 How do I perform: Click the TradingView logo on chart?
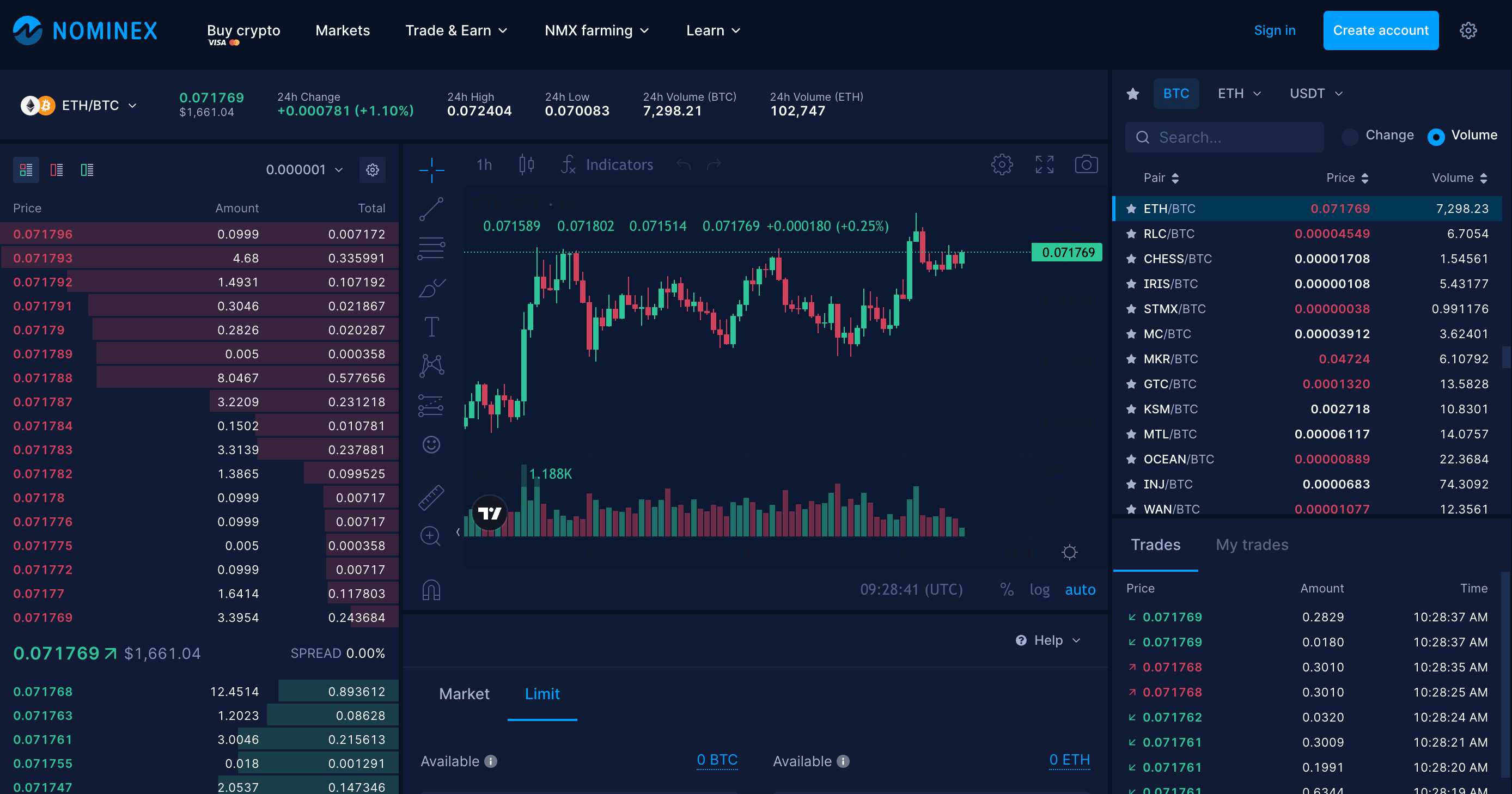[x=490, y=514]
